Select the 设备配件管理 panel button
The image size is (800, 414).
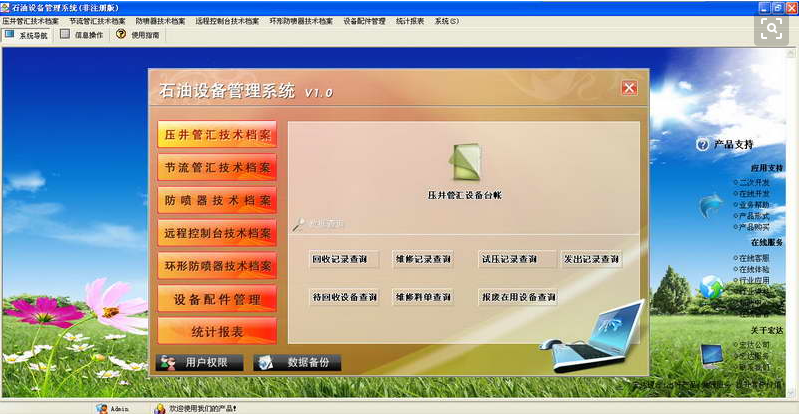[217, 299]
